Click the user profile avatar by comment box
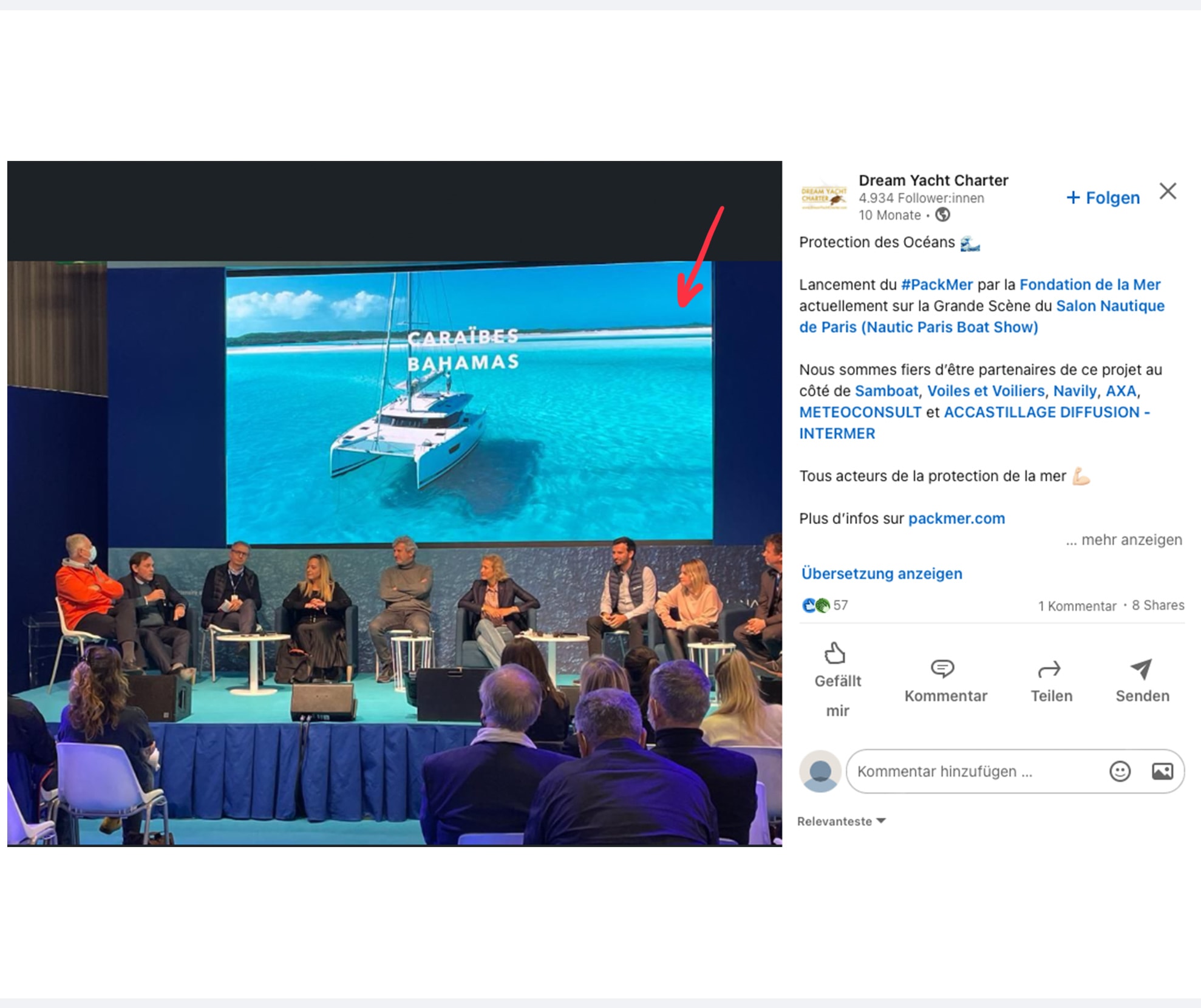This screenshot has width=1201, height=1008. click(x=820, y=771)
